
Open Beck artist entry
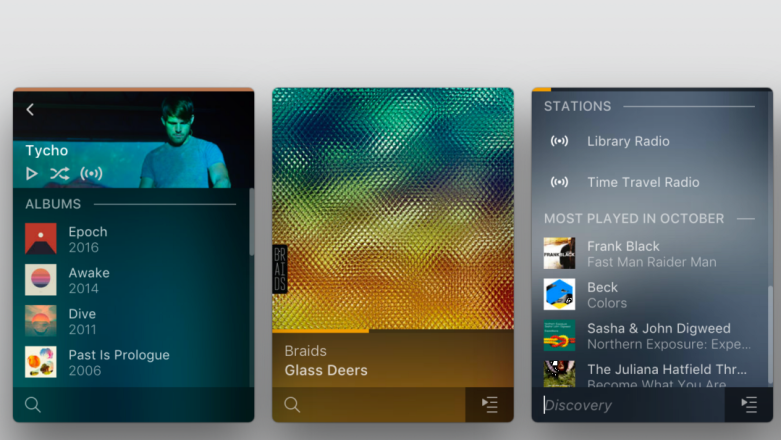tap(602, 287)
